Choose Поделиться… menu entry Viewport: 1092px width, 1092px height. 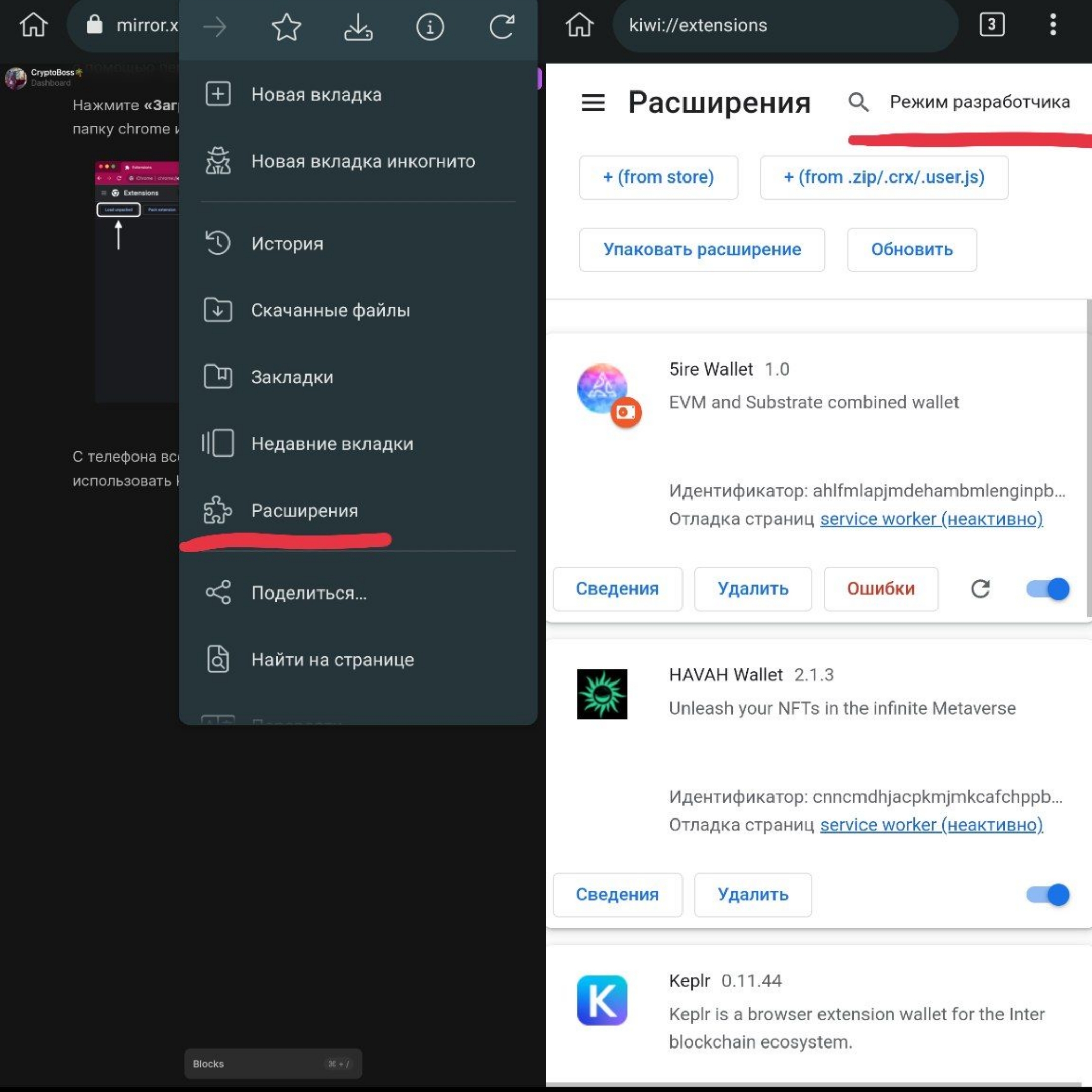click(358, 593)
